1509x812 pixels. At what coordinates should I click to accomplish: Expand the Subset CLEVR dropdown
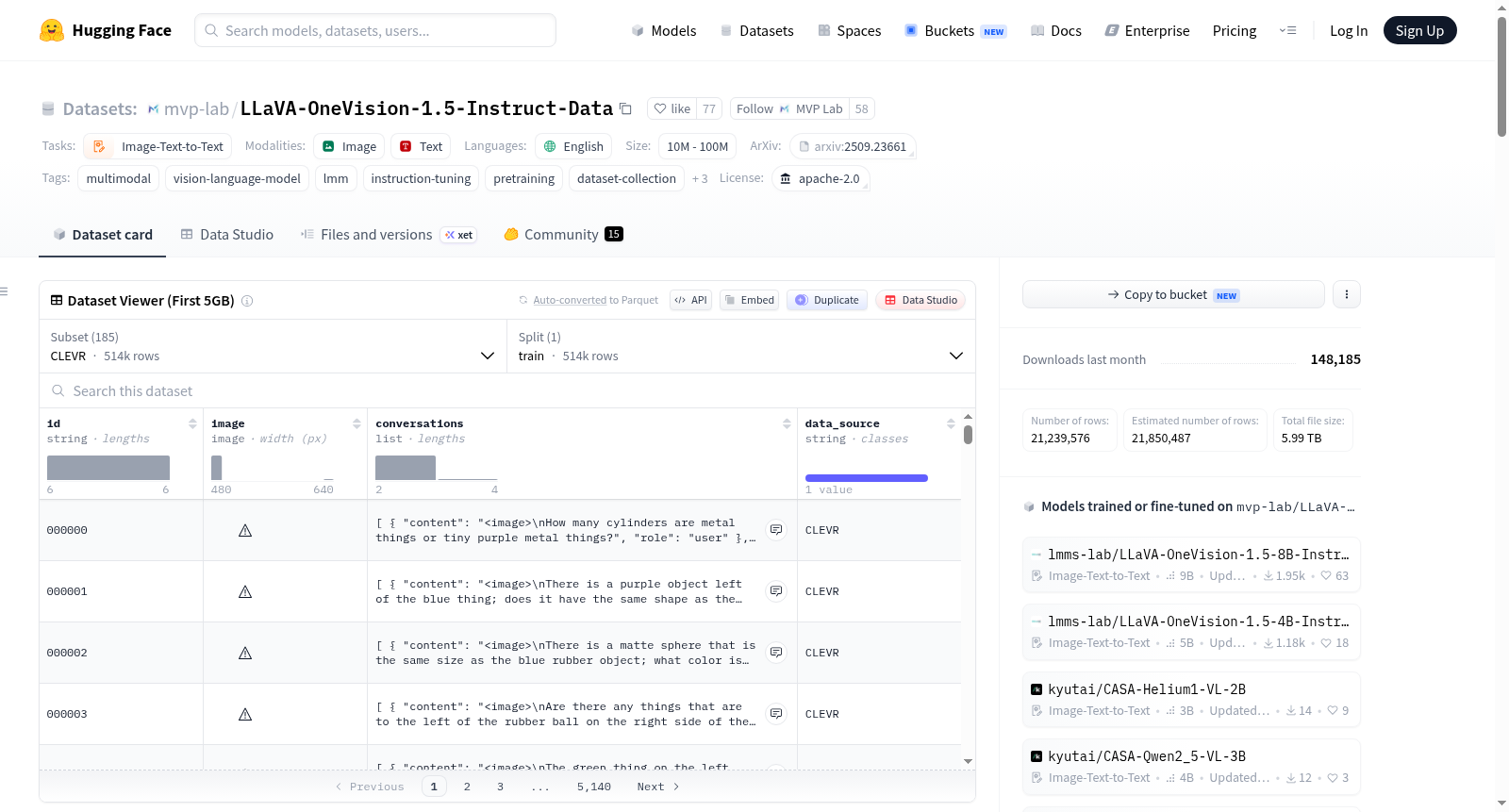click(x=273, y=346)
